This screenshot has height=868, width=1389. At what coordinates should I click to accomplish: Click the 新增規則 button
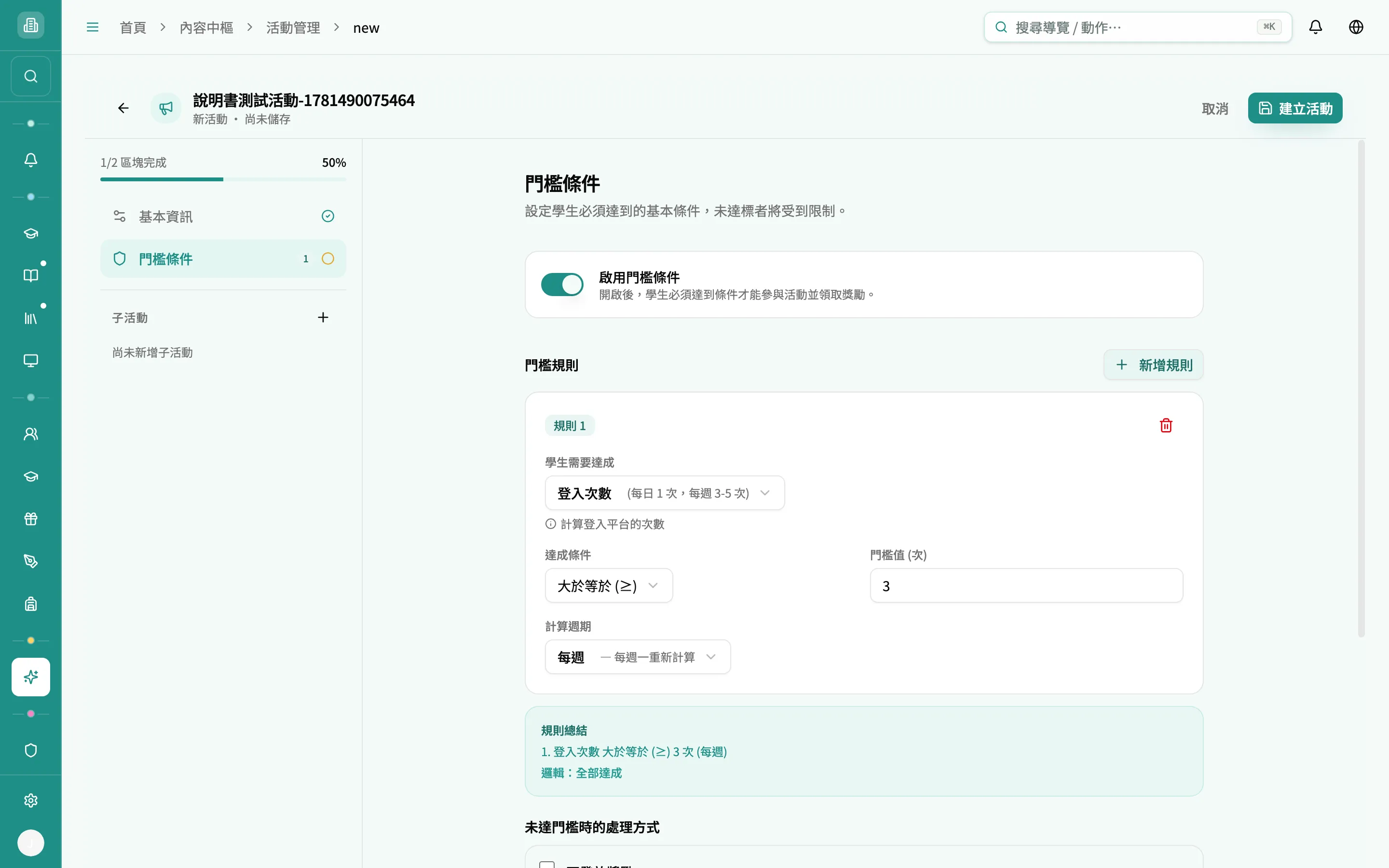[1153, 365]
